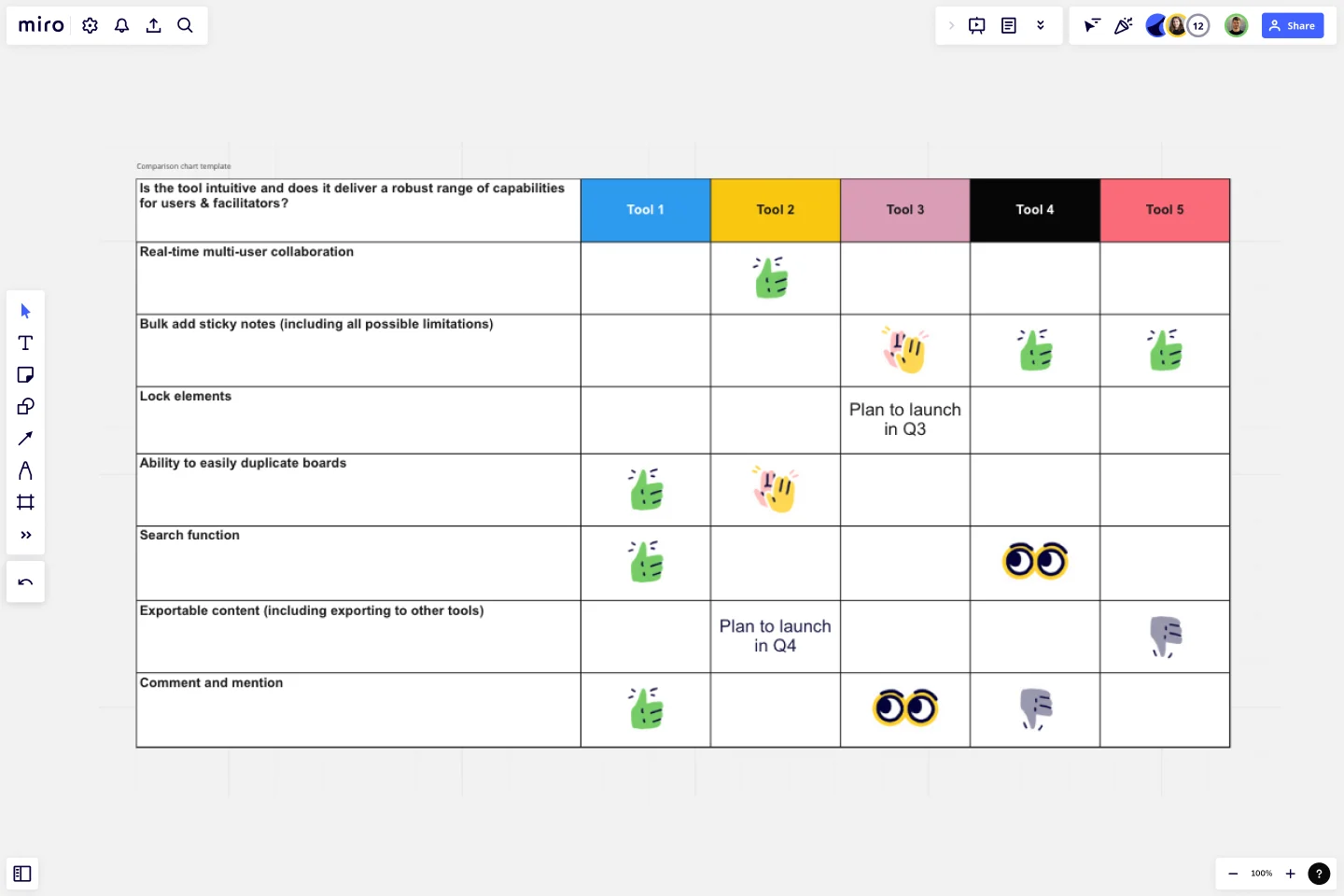Select thumbs-up in duplicate boards row, Tool 1

click(646, 489)
